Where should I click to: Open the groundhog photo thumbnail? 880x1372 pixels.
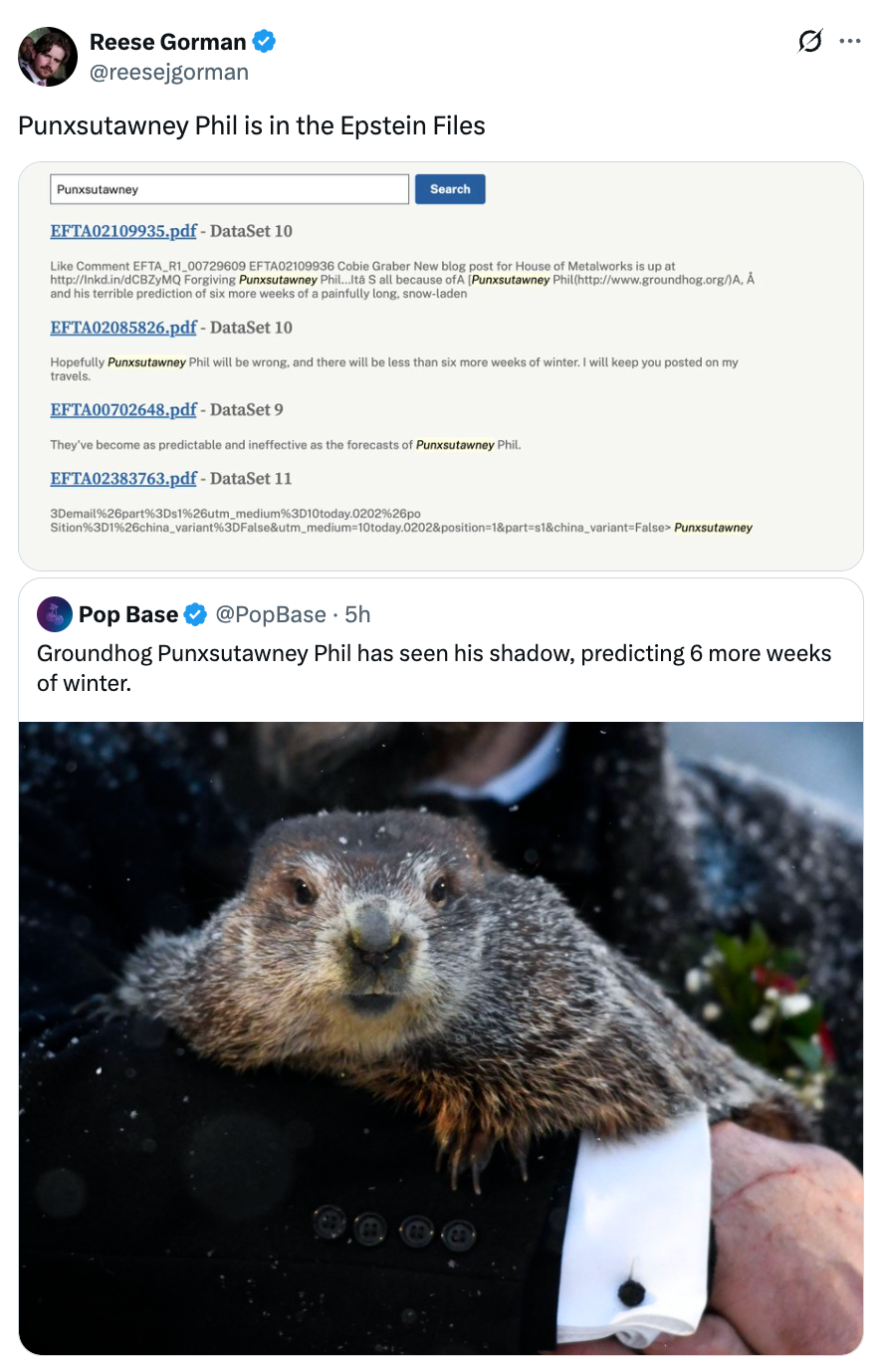tap(441, 1037)
